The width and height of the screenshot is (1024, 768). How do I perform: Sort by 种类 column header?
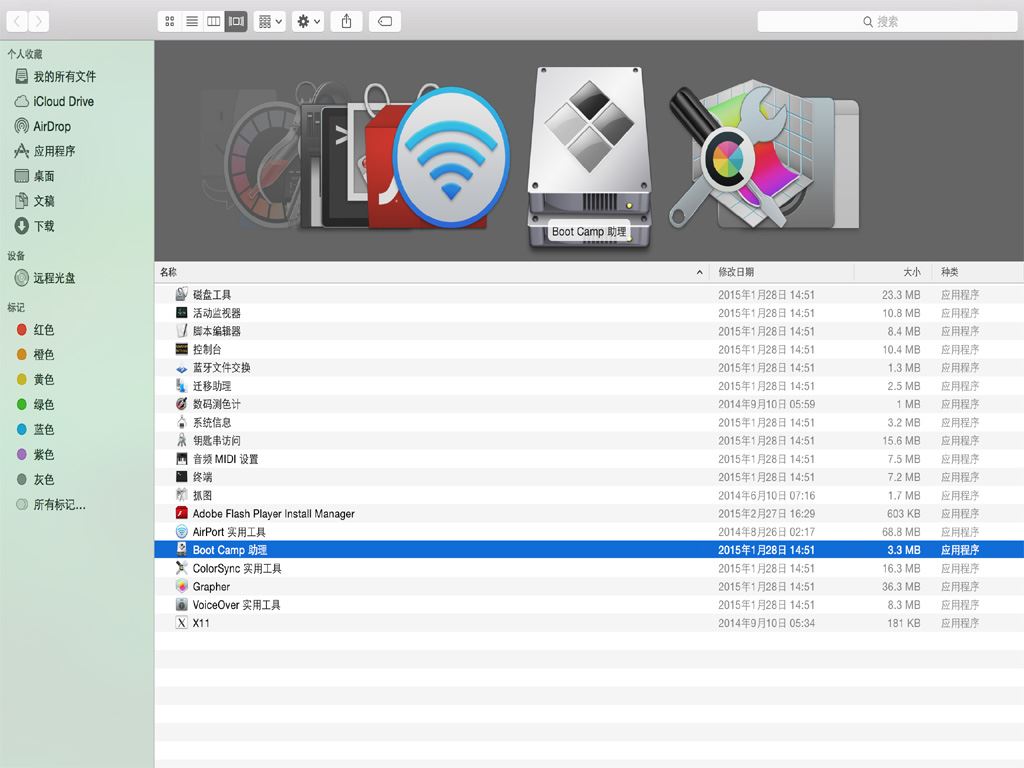point(976,272)
